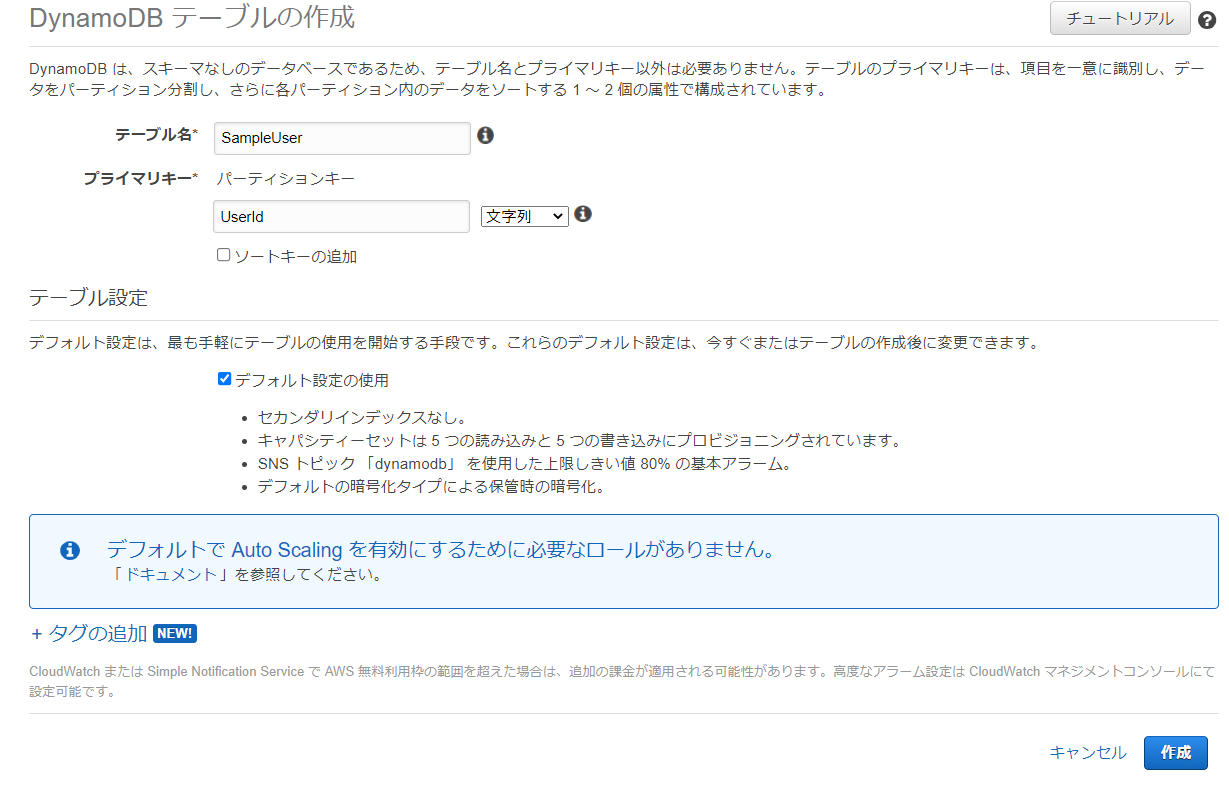1229x806 pixels.
Task: Click the NEW! badge beside タグの追加
Action: point(175,633)
